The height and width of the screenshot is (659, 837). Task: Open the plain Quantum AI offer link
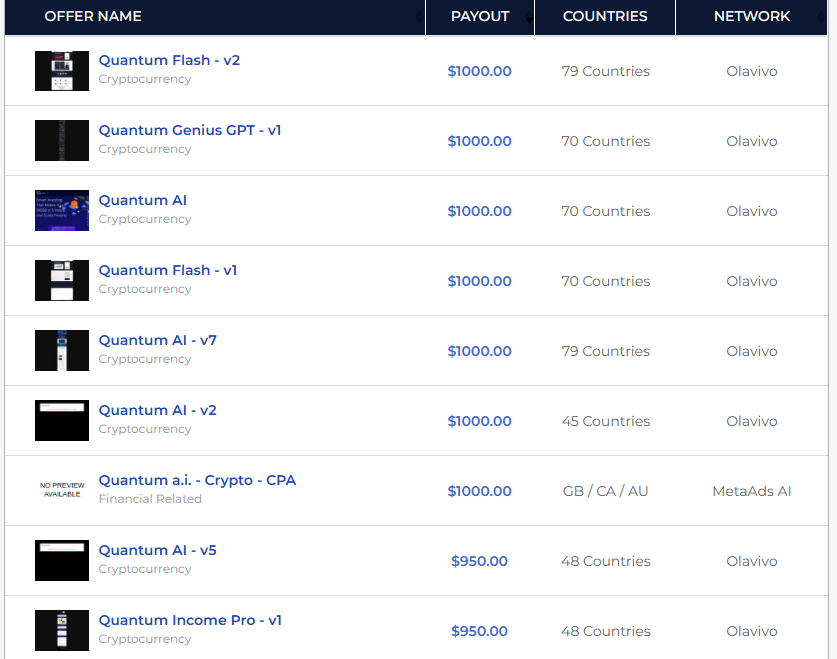(x=143, y=200)
